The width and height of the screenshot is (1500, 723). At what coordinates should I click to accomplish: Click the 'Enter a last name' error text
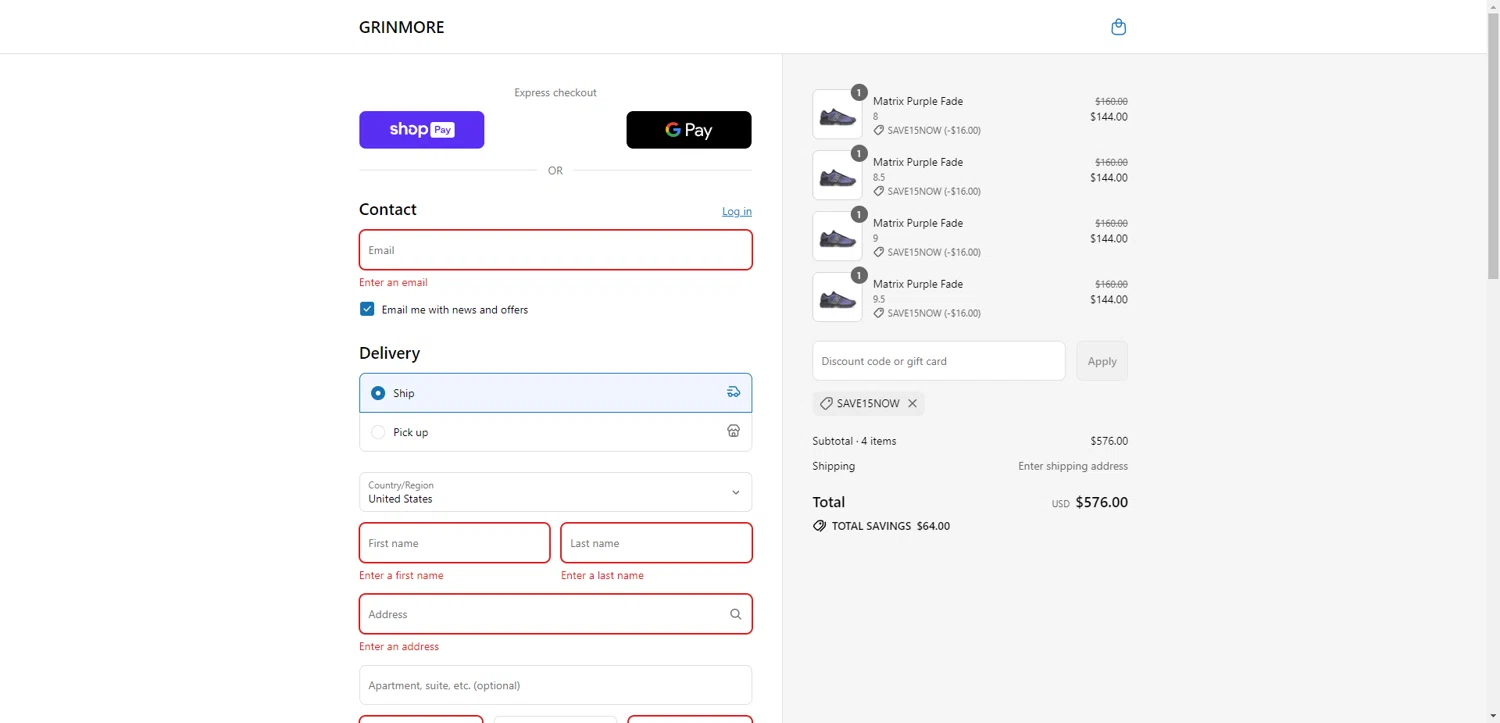point(602,575)
